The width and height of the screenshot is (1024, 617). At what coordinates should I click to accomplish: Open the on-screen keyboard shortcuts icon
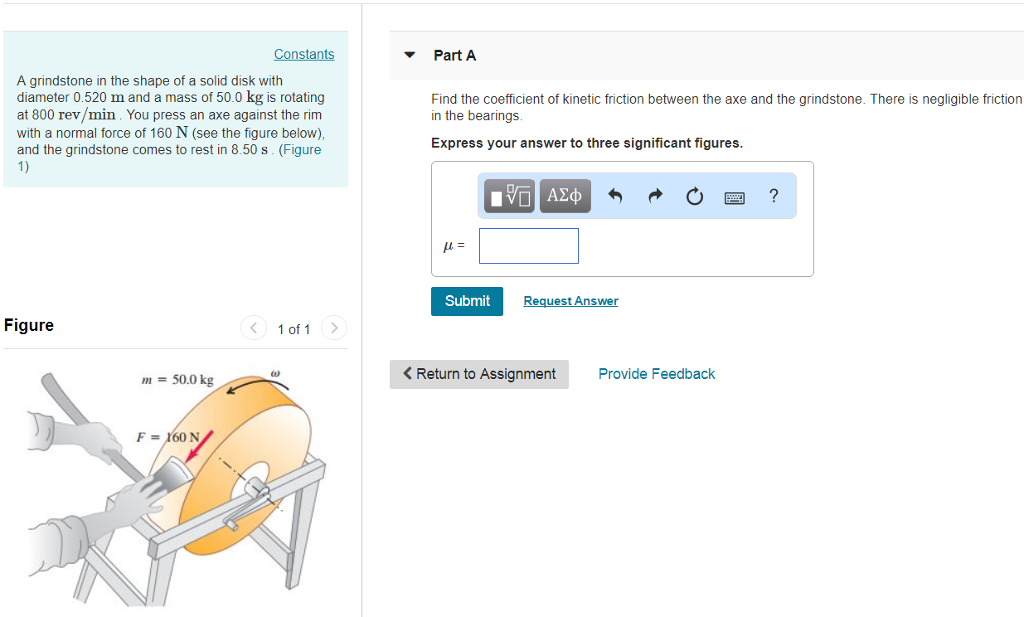click(734, 196)
